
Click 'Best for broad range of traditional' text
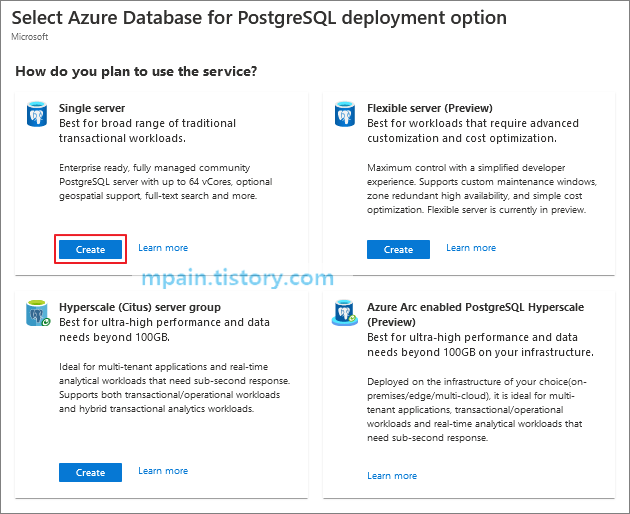point(147,123)
